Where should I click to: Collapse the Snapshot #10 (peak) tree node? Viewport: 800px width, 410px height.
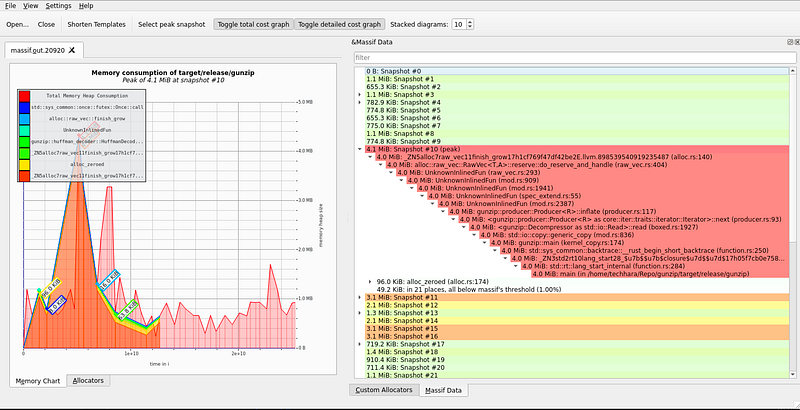(360, 149)
